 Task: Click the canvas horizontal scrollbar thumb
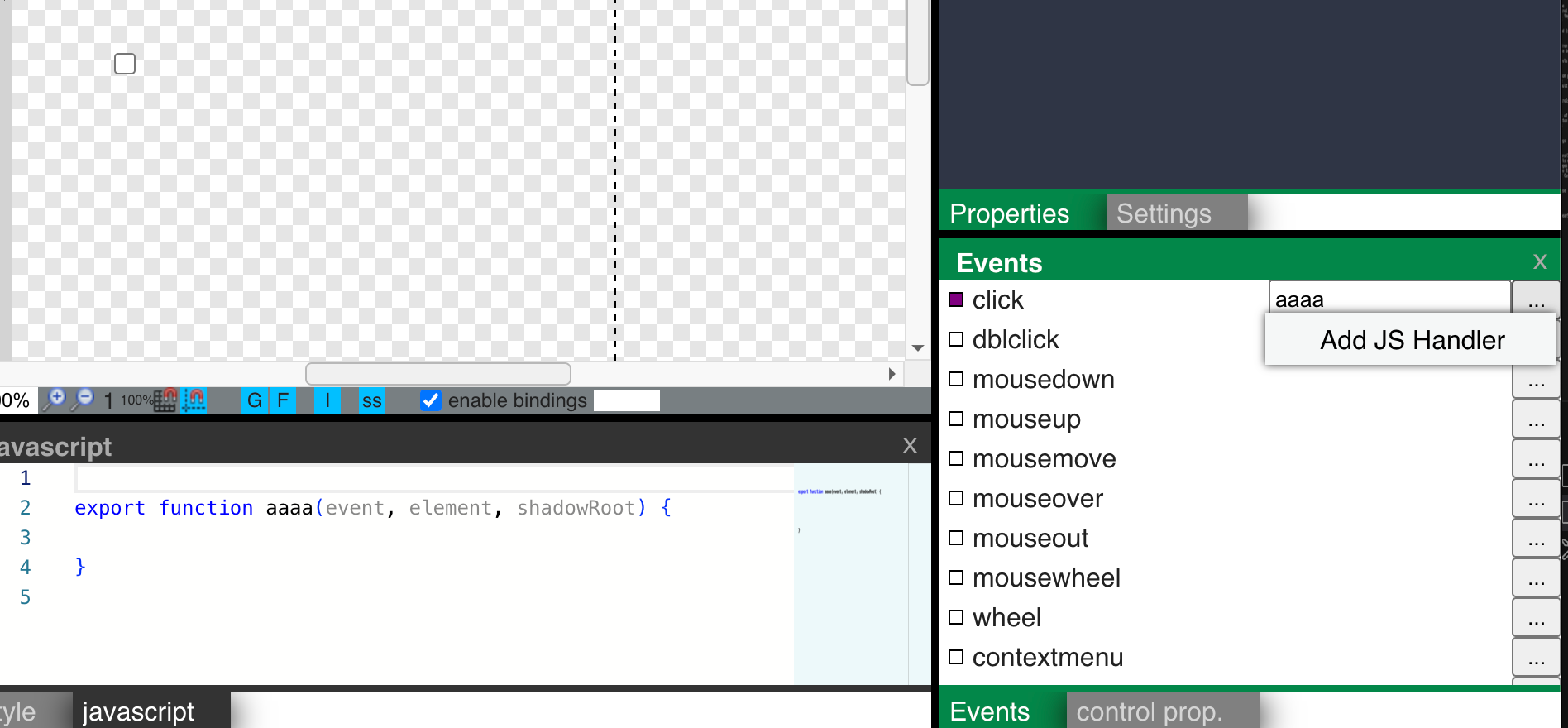[438, 374]
